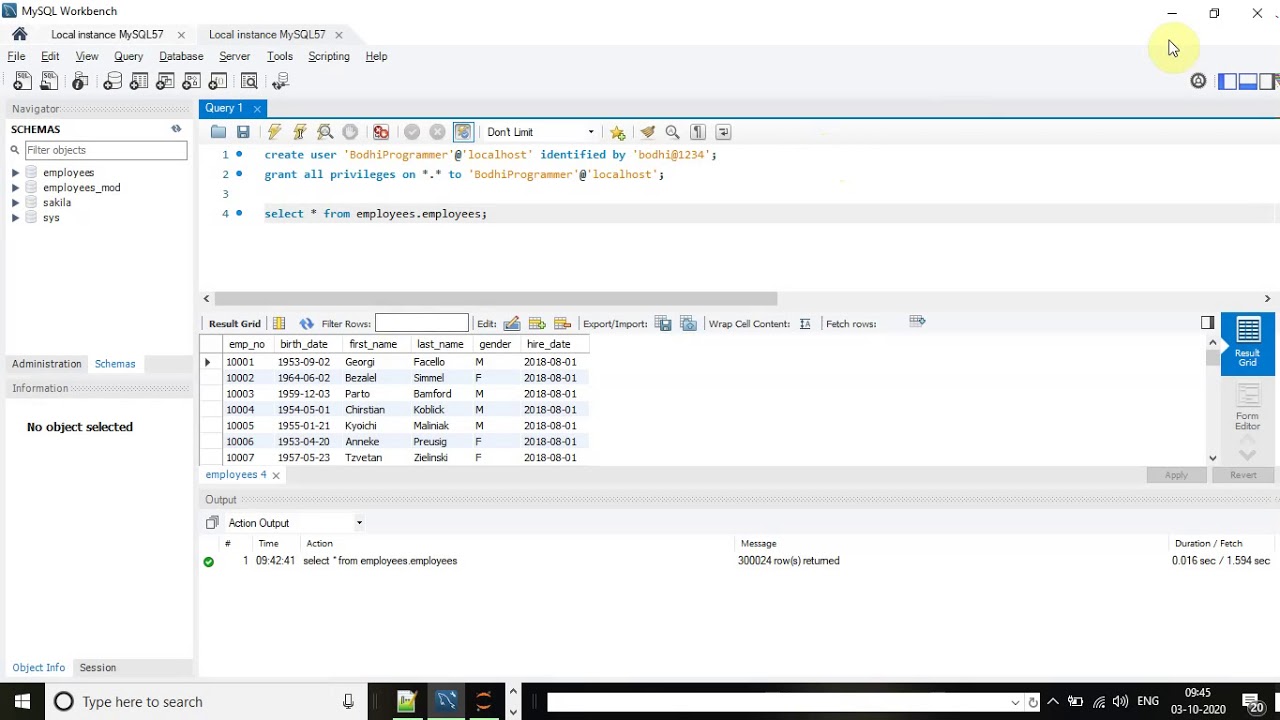Expand the sys schema
The width and height of the screenshot is (1280, 720).
click(15, 218)
